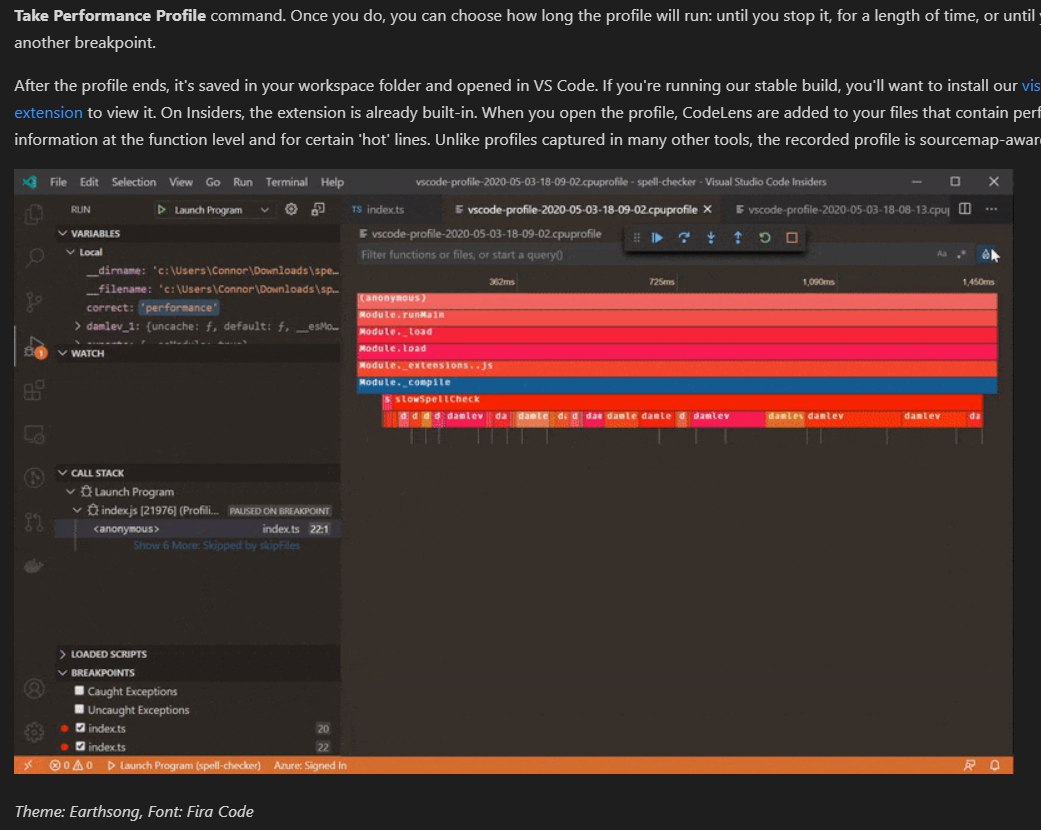Open the Manage gear in activity bar
The image size is (1041, 830).
coord(34,732)
